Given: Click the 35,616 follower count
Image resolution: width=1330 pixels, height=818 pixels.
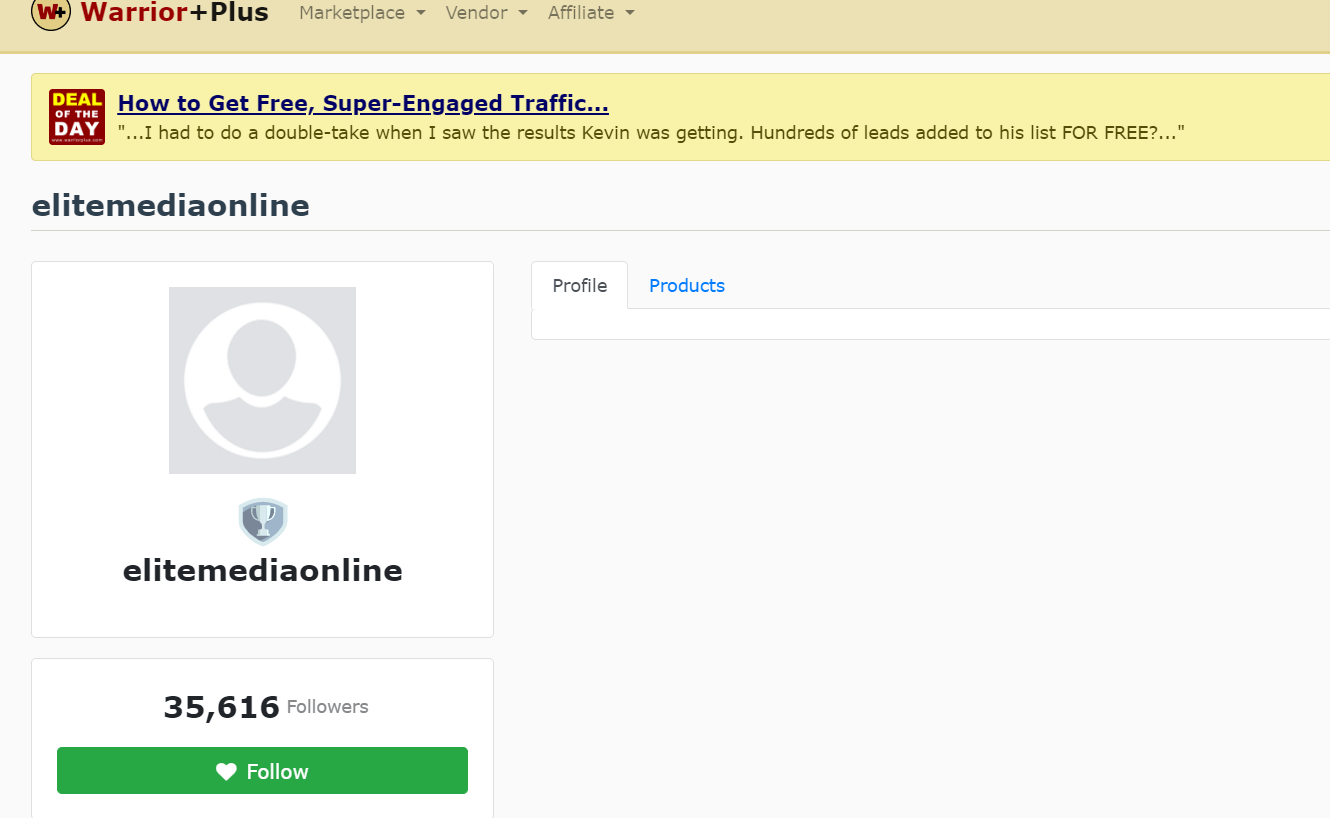Looking at the screenshot, I should coord(222,707).
